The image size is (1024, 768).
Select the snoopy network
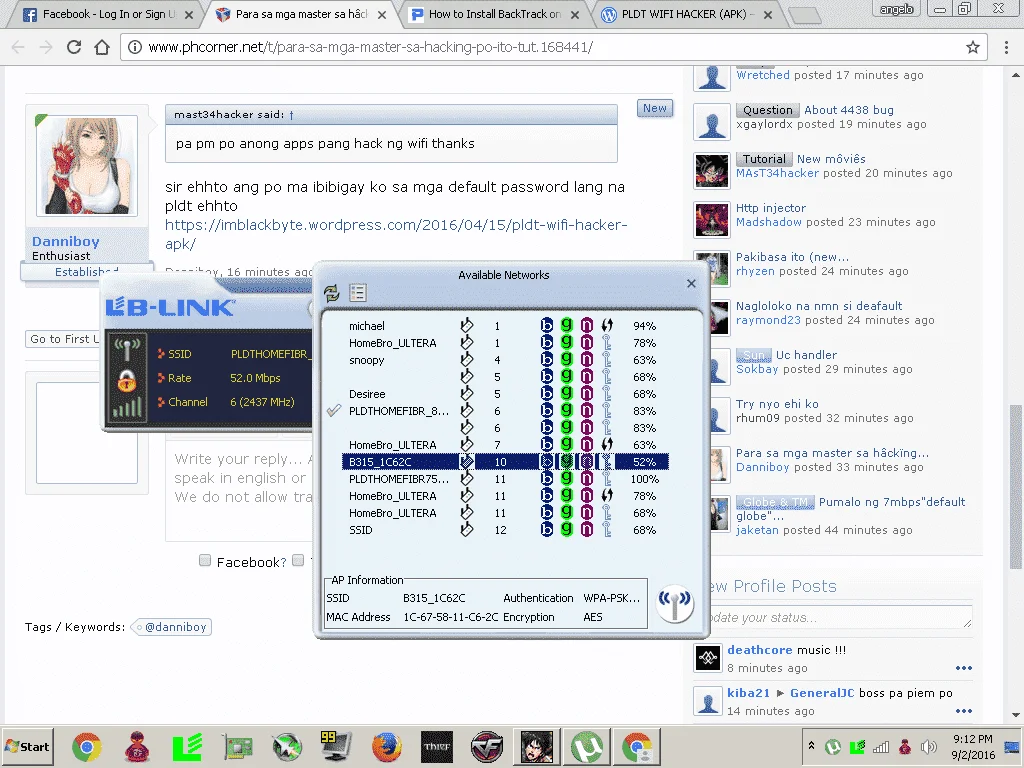504,360
